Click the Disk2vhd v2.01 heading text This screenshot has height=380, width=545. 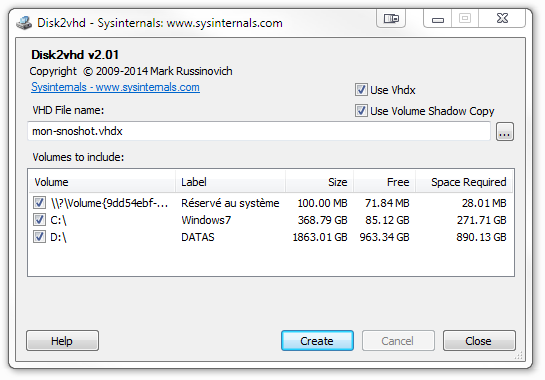pos(75,55)
